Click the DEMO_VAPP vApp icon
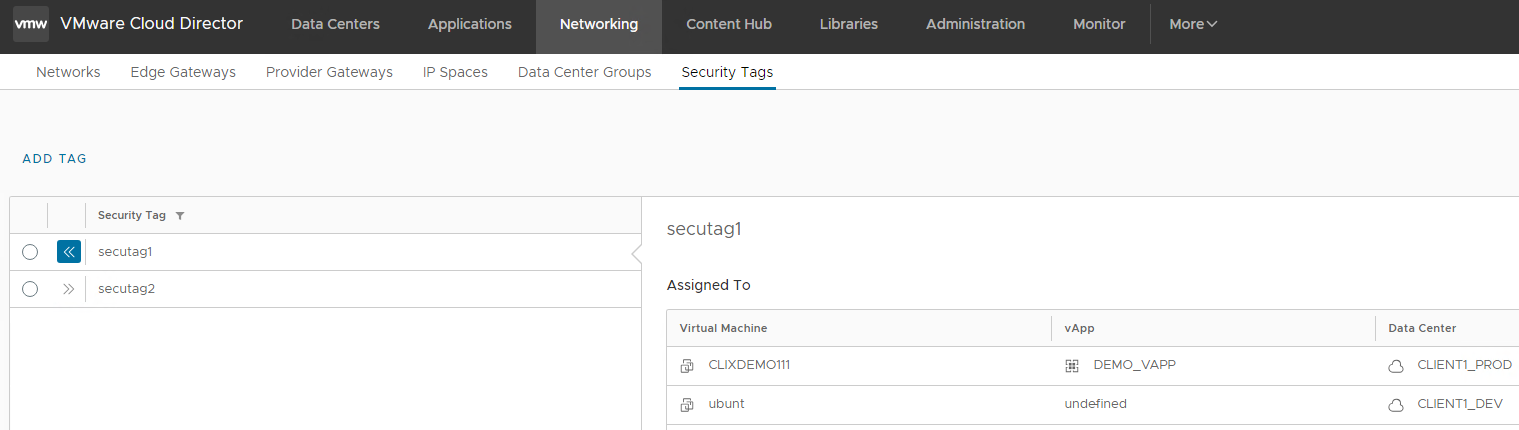1519x430 pixels. pyautogui.click(x=1072, y=366)
